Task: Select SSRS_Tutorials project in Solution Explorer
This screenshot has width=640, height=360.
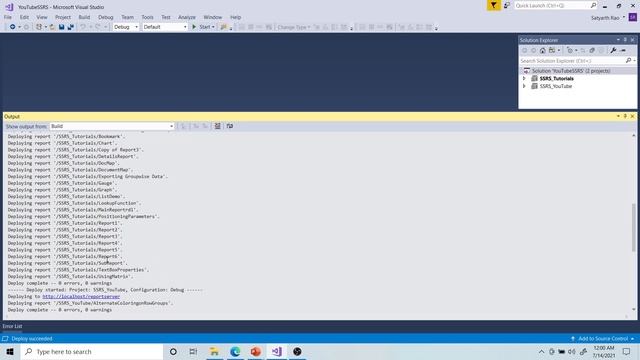Action: pos(556,78)
